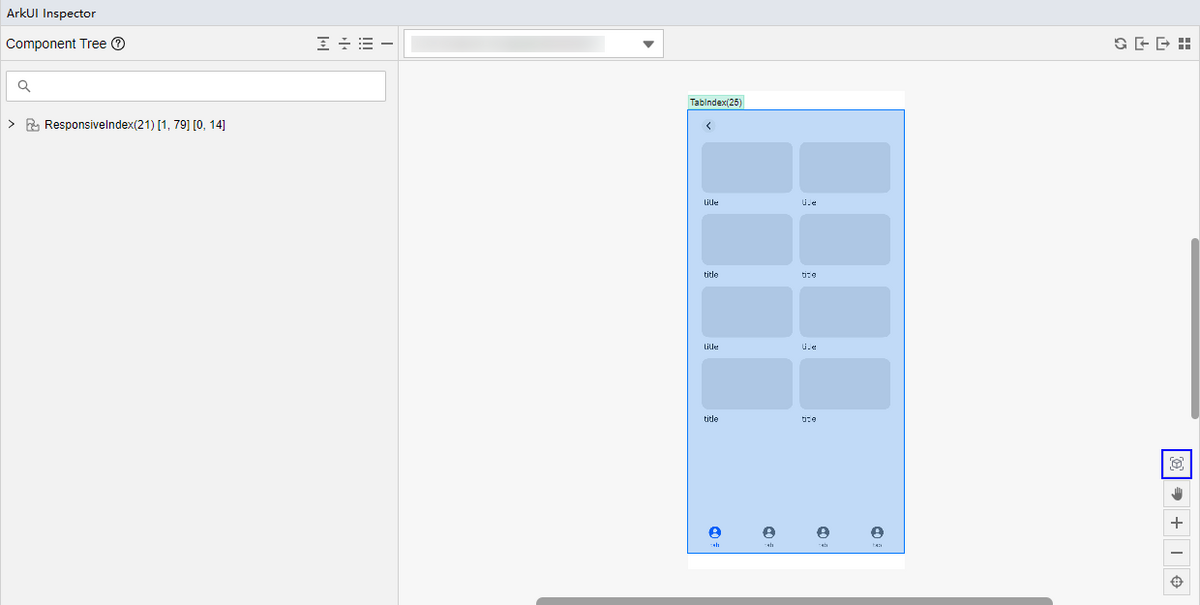
Task: Toggle the hand pan tool
Action: click(x=1176, y=493)
